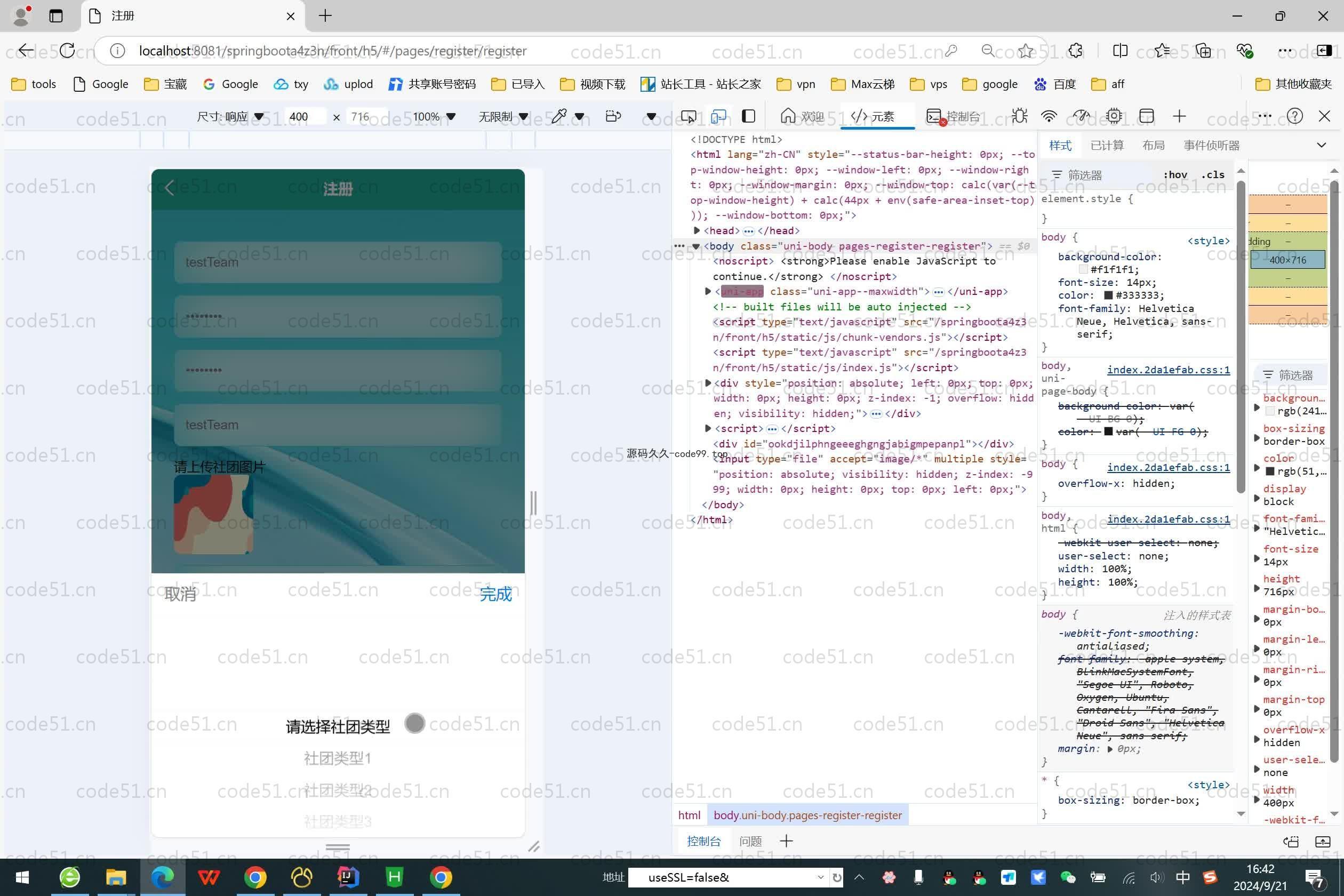The image size is (1344, 896).
Task: Click the zoom magnifier icon in address bar
Action: (x=987, y=51)
